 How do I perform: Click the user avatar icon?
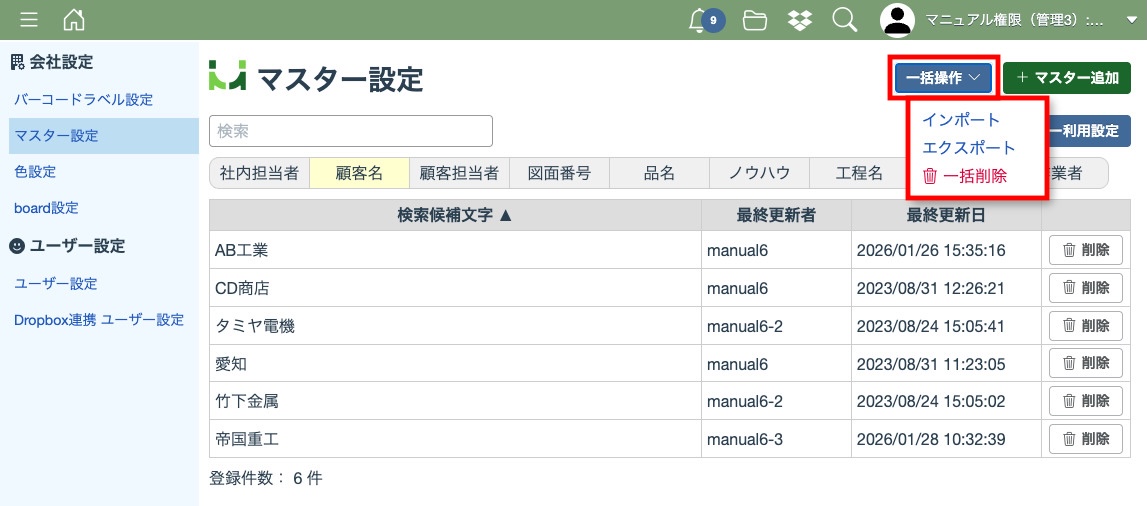[x=898, y=20]
